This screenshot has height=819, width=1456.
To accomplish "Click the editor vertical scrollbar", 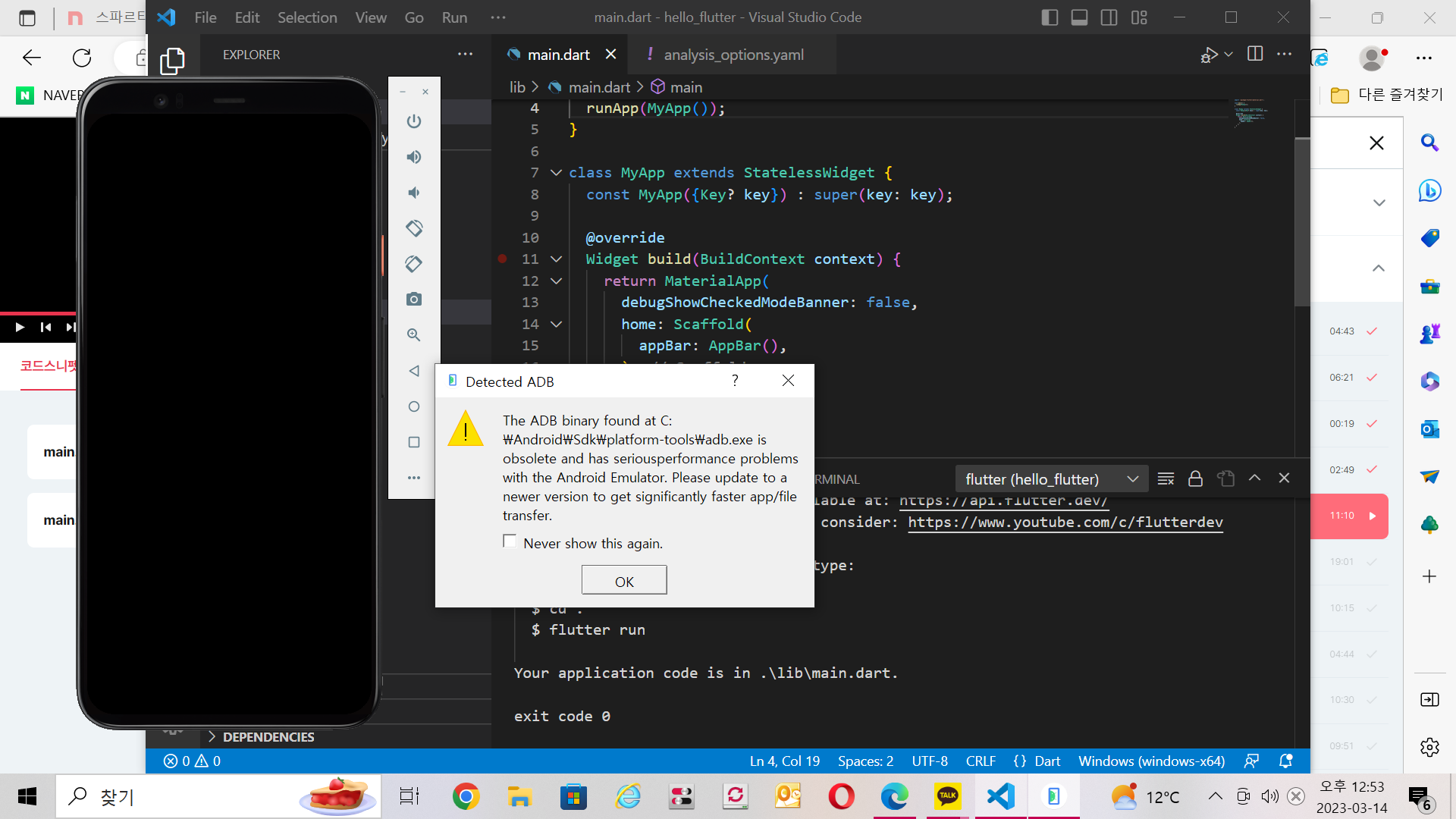I will pos(1302,221).
